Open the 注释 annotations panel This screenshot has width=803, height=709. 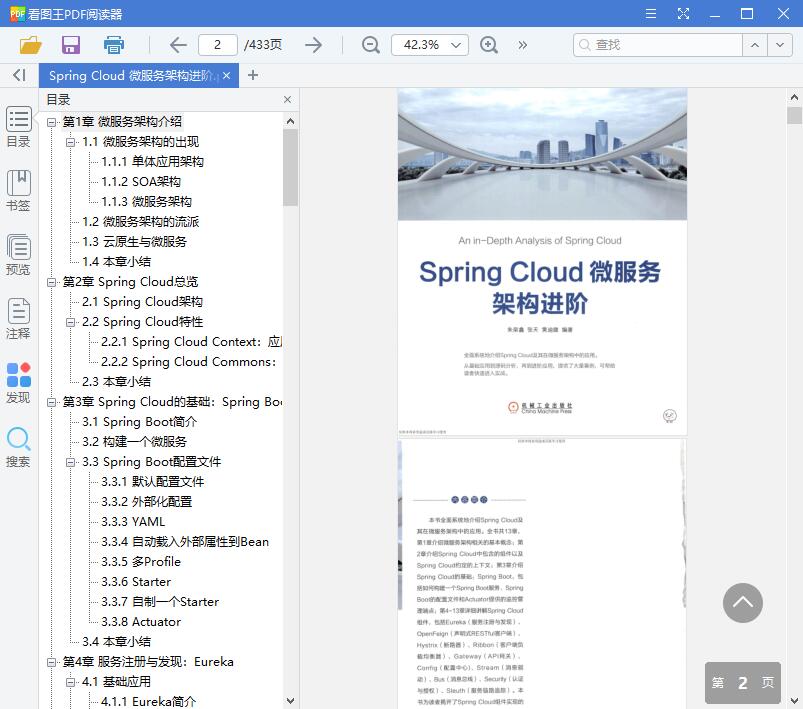[18, 319]
